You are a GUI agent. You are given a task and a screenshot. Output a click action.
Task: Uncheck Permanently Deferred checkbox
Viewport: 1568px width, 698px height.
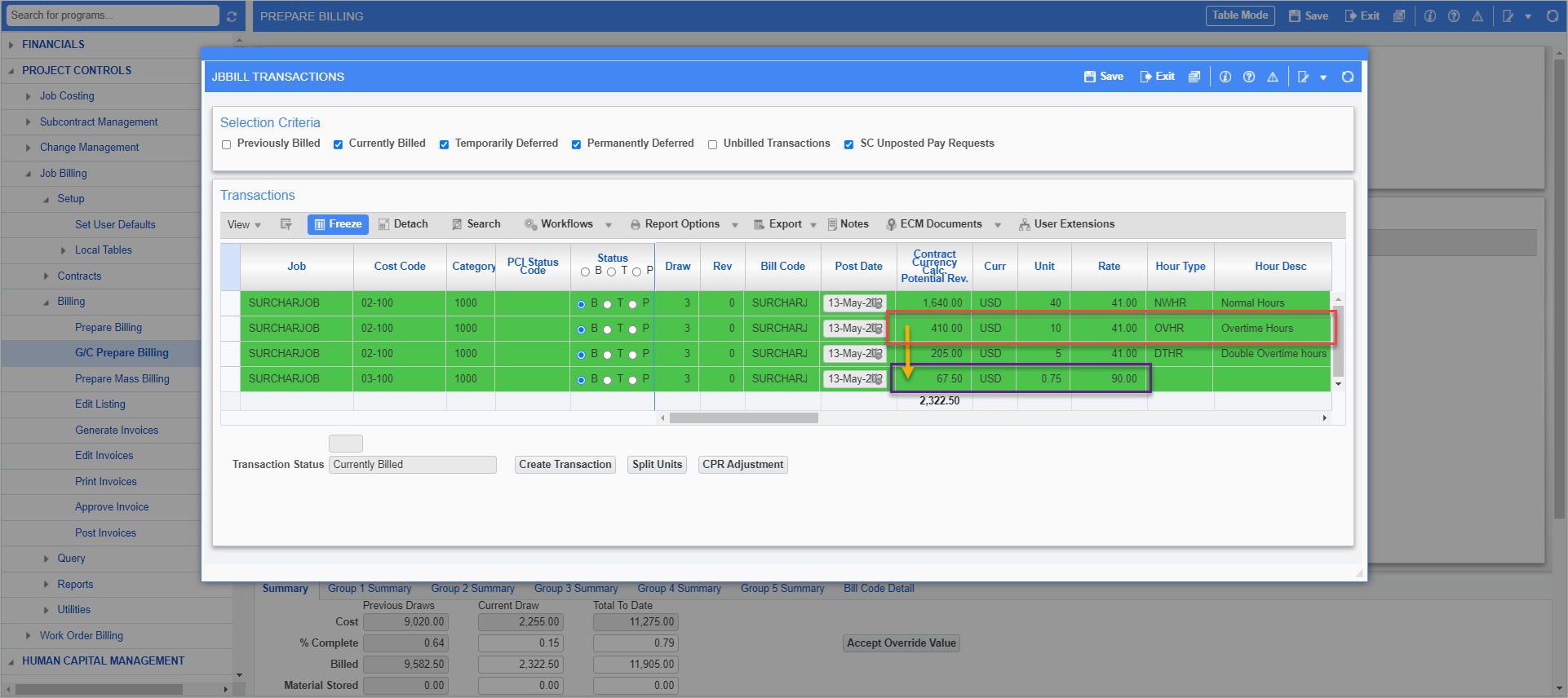pyautogui.click(x=576, y=144)
